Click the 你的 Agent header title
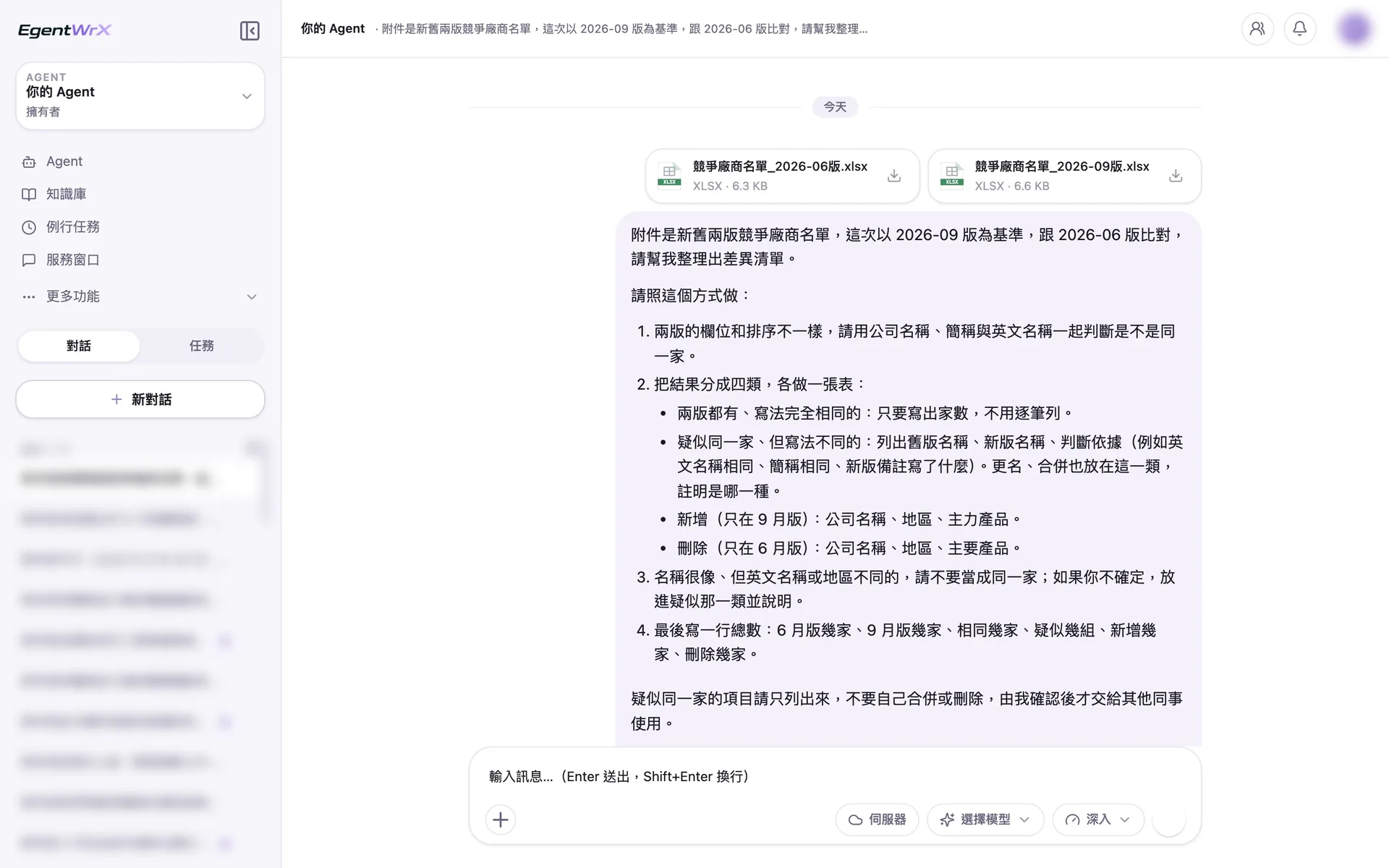Image resolution: width=1389 pixels, height=868 pixels. pos(333,29)
